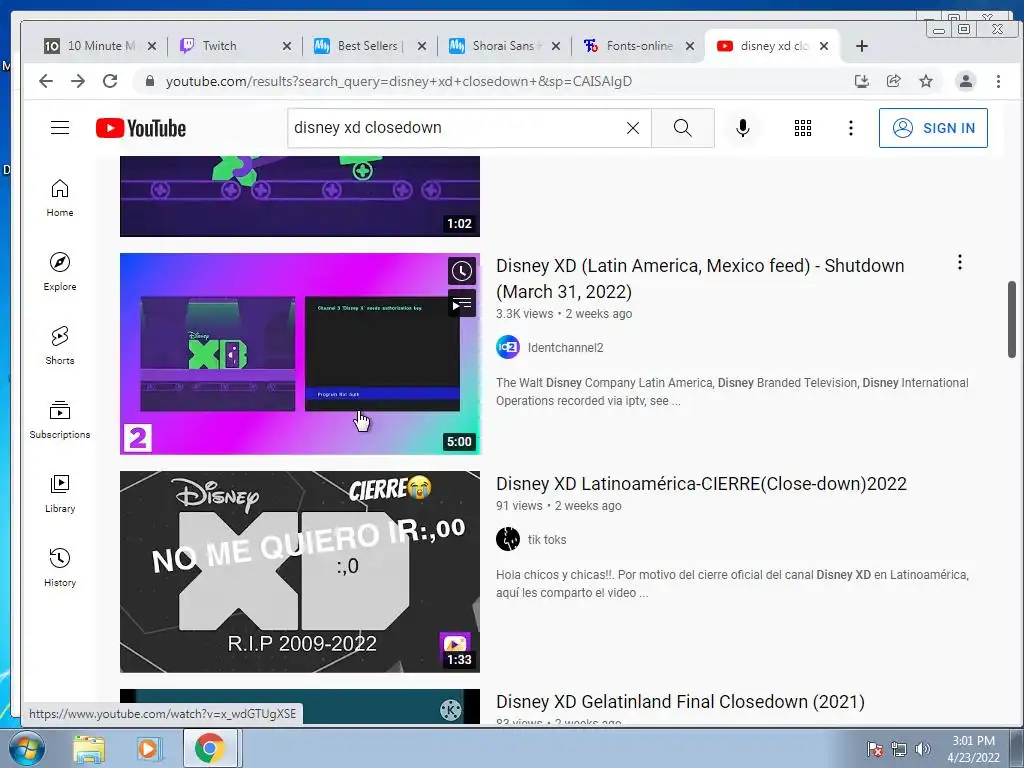Open Shorts in the sidebar

[x=60, y=345]
